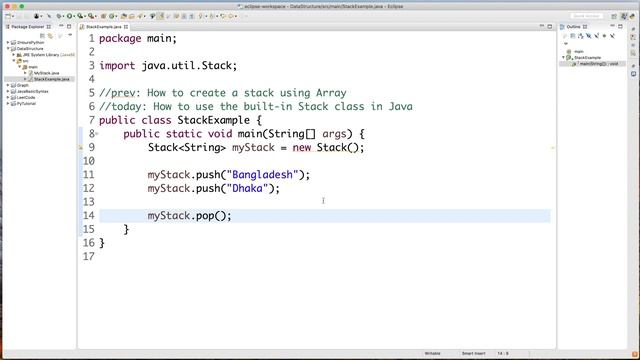Maximize the editor area
640x360 pixels.
pos(550,26)
